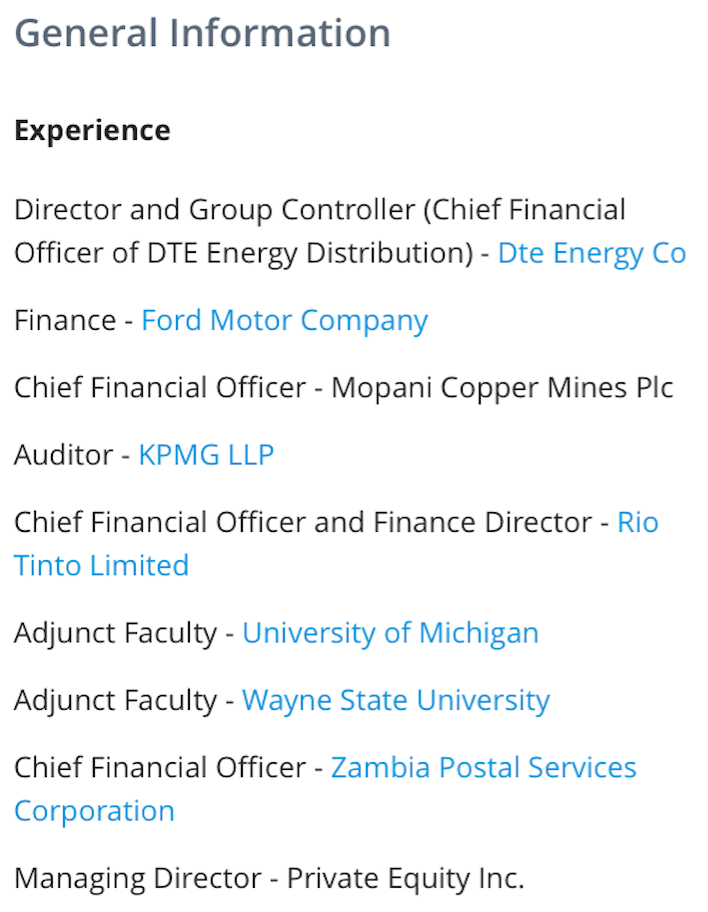Image resolution: width=708 pixels, height=912 pixels.
Task: Click Chief Financial Officer and Finance Director text
Action: point(303,522)
